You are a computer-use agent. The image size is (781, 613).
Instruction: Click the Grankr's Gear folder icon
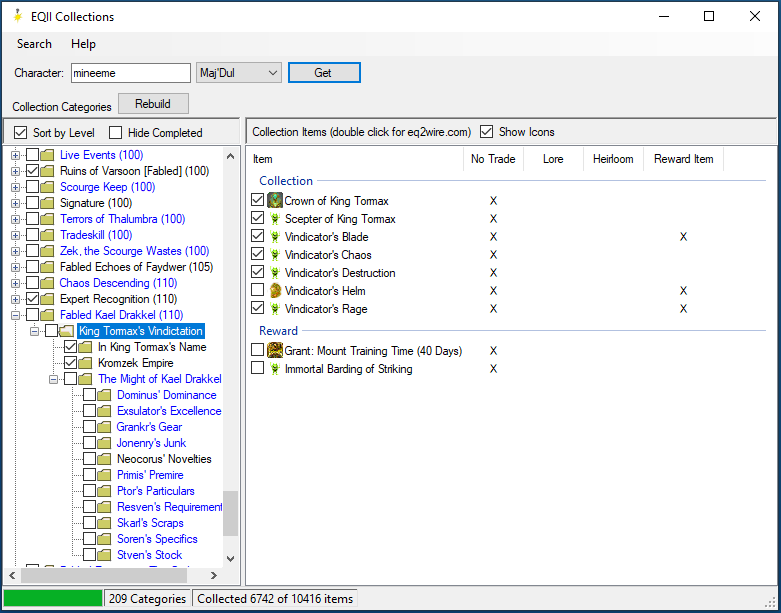(104, 427)
